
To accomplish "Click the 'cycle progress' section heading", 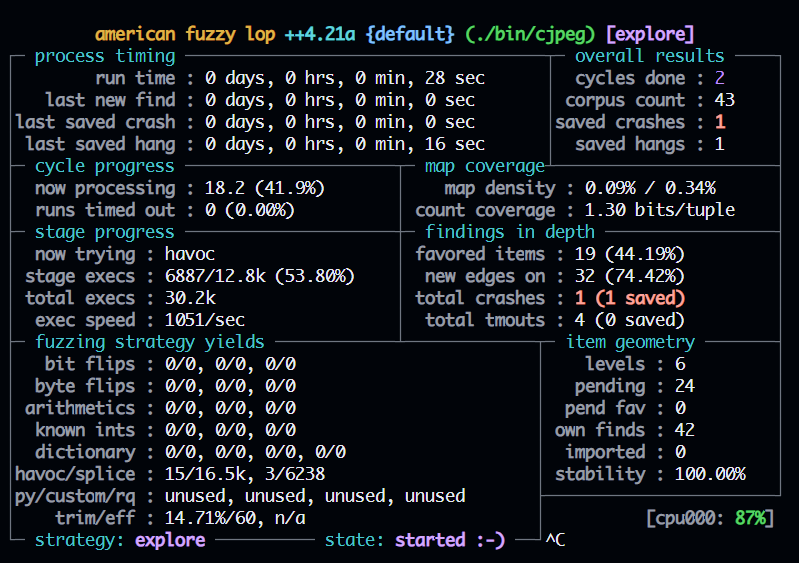I will coord(105,166).
